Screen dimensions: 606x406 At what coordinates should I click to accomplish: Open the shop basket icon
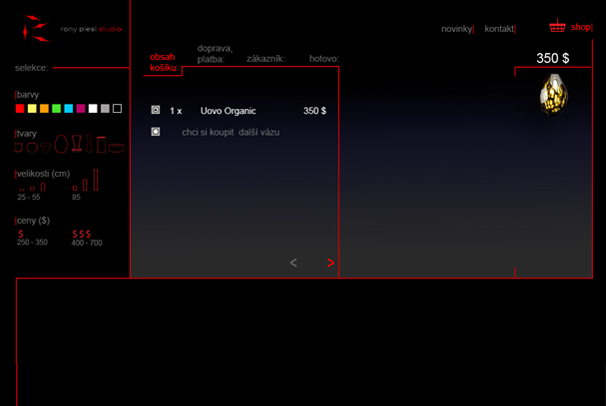557,27
